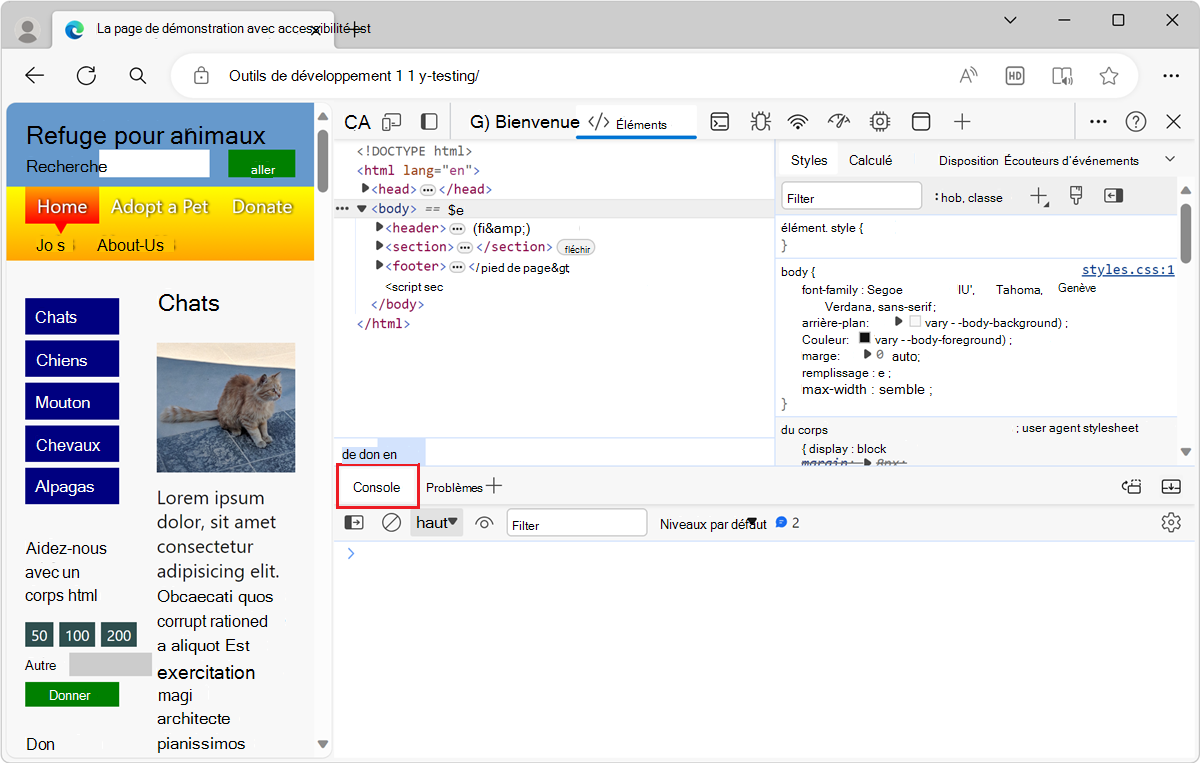The height and width of the screenshot is (763, 1200).
Task: Click the Adopt a Pet navigation link
Action: (x=160, y=206)
